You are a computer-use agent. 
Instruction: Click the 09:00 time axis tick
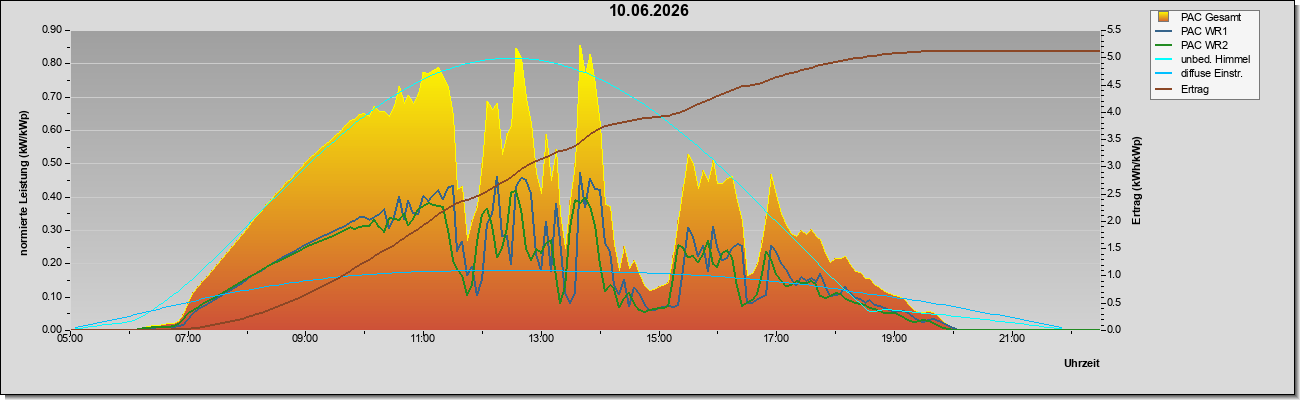pos(305,338)
